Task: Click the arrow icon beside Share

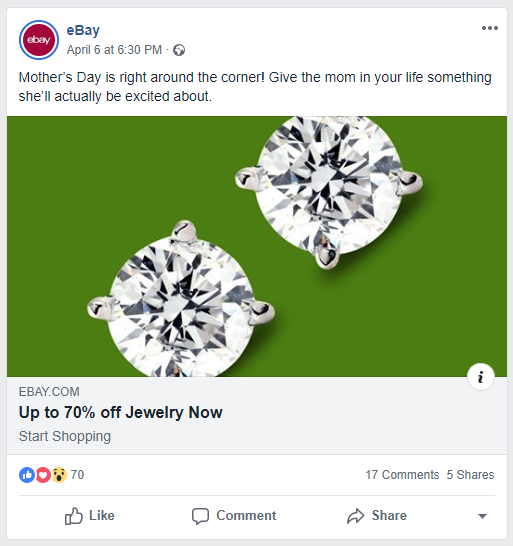Action: (x=356, y=516)
